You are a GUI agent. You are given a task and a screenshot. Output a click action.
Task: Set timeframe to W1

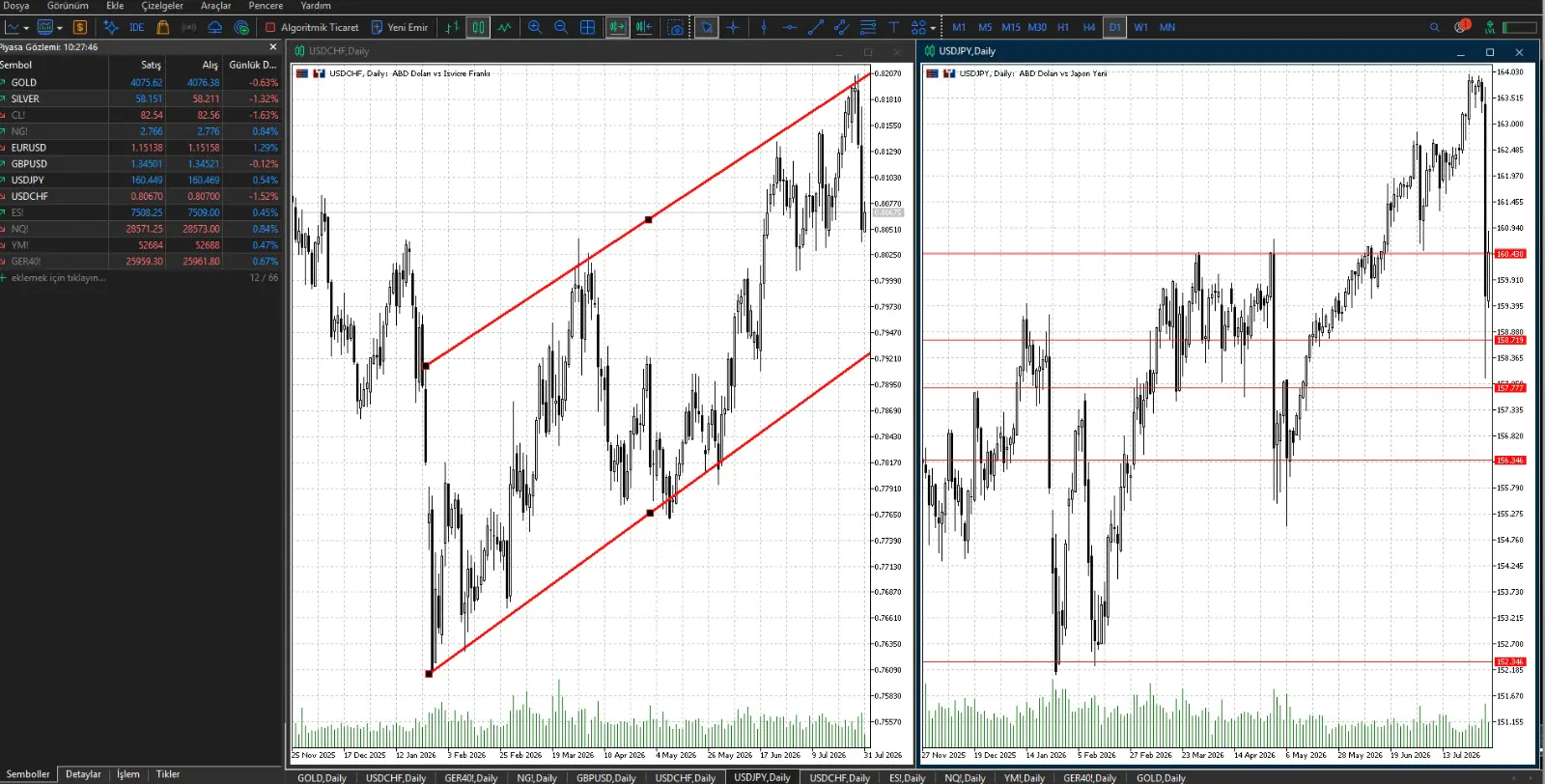(x=1141, y=27)
